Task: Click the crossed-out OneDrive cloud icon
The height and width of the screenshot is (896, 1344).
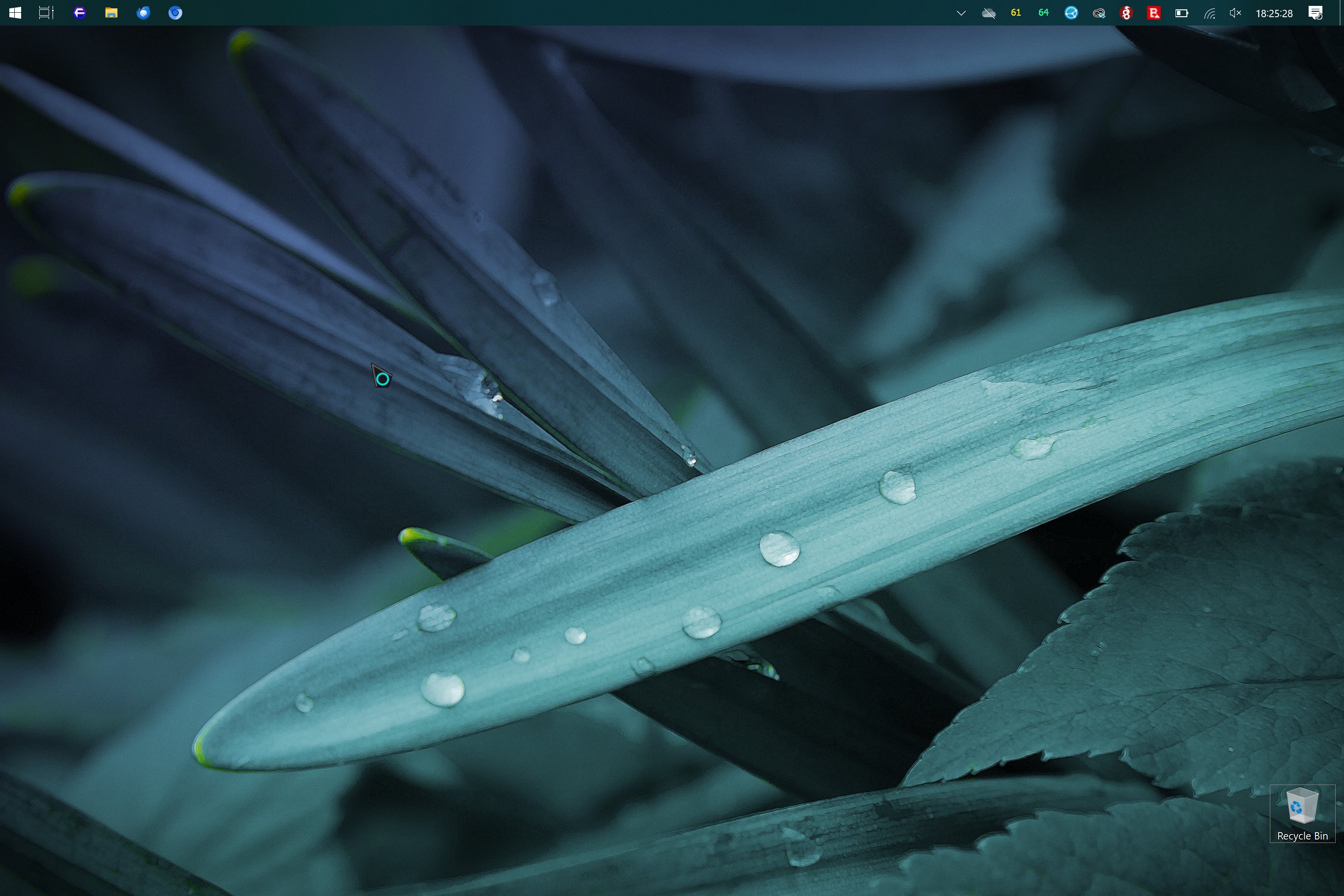Action: pos(988,13)
